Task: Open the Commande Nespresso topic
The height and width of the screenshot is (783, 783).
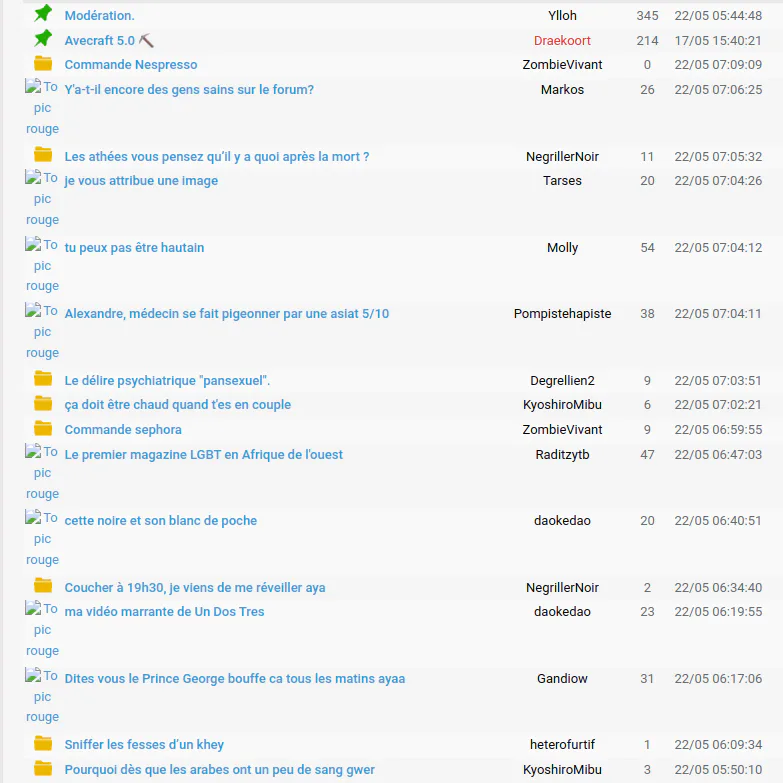Action: click(x=131, y=64)
